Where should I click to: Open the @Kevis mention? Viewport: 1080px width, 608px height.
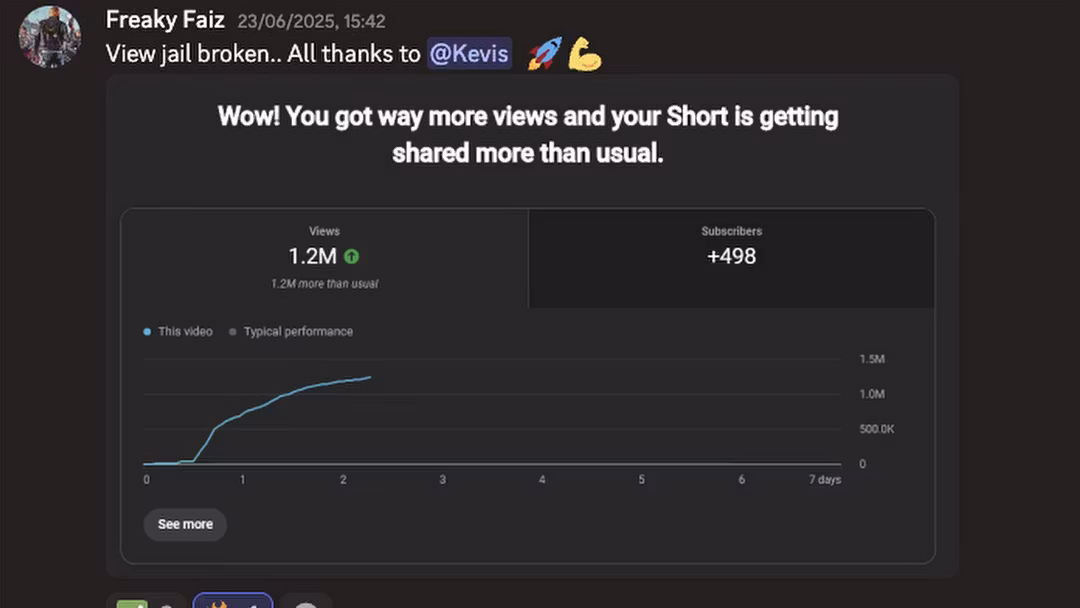(469, 54)
